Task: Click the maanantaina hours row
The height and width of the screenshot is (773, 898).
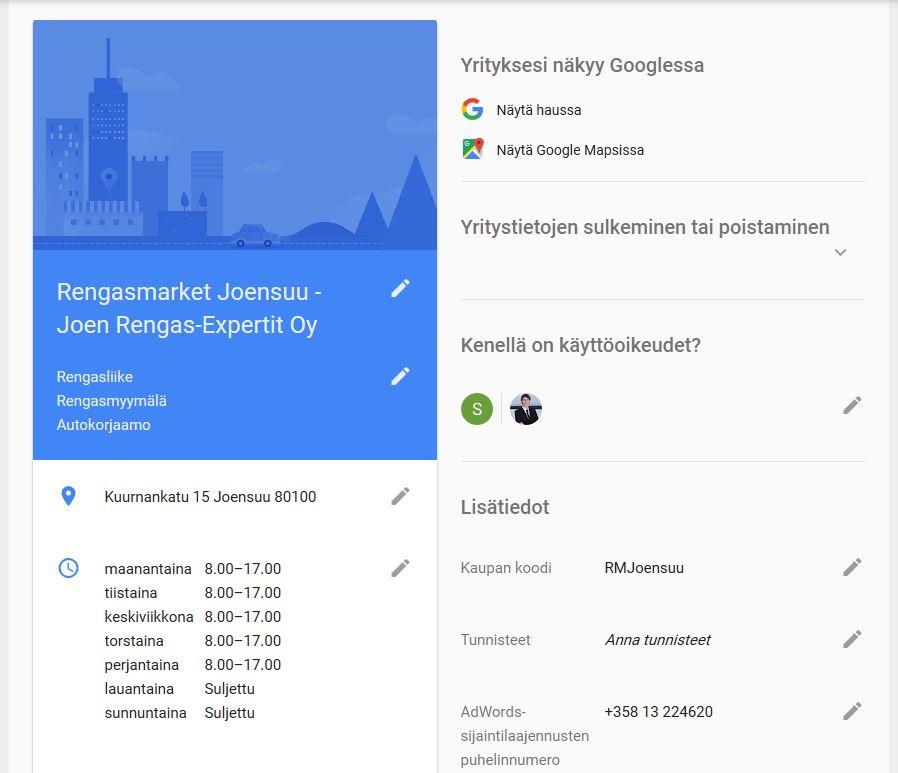Action: 192,569
